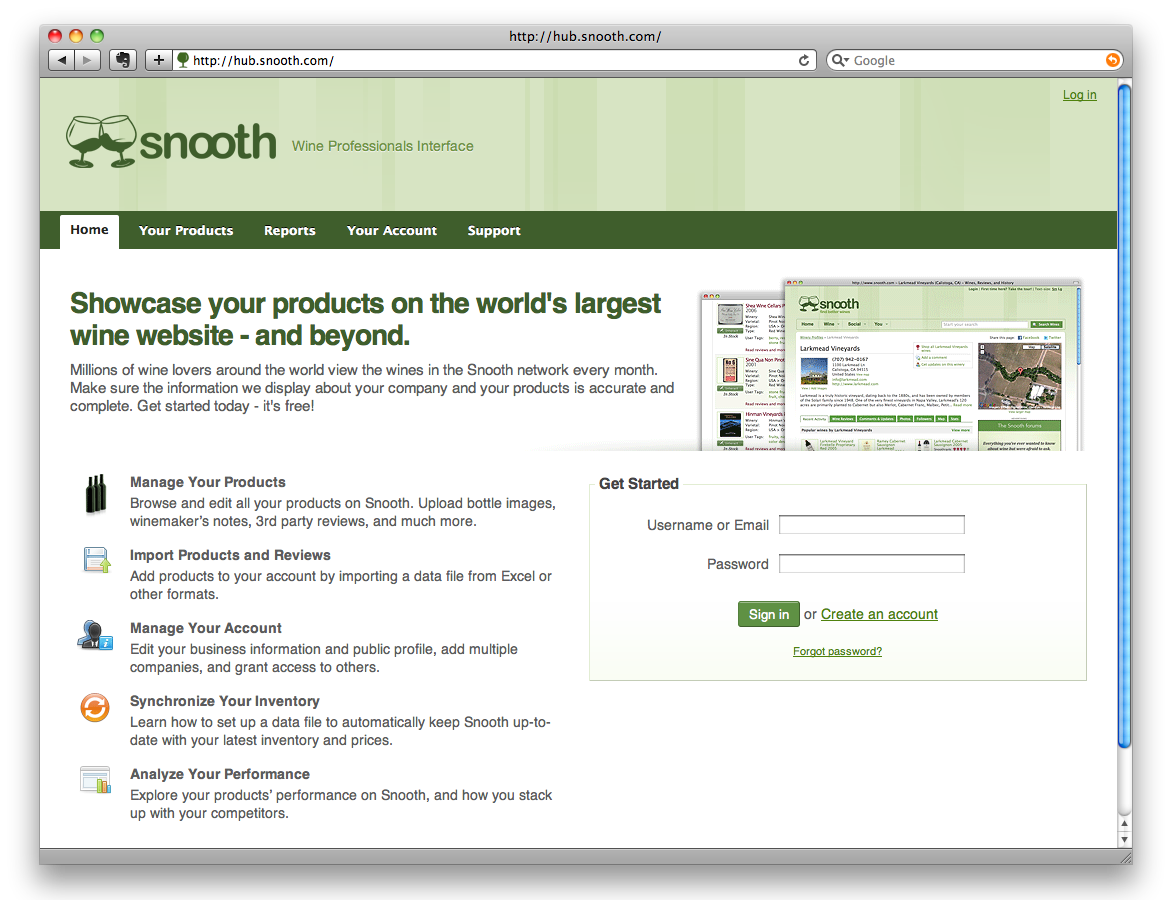Click the Snooth wine glasses logo

[x=171, y=141]
